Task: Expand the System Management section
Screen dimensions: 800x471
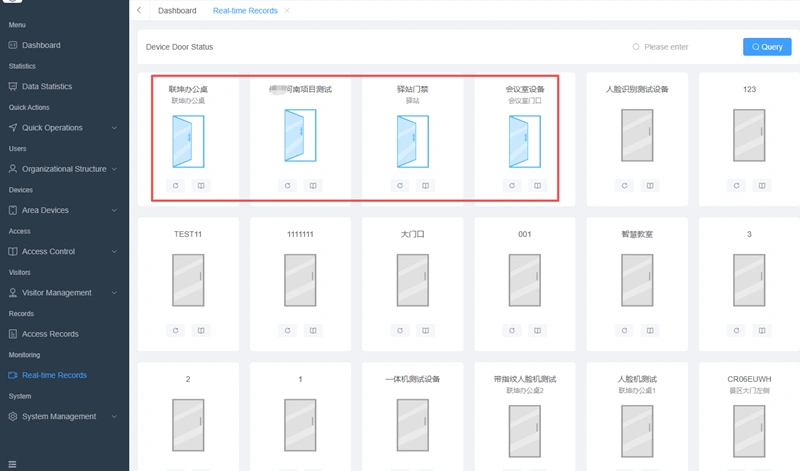Action: click(x=64, y=416)
